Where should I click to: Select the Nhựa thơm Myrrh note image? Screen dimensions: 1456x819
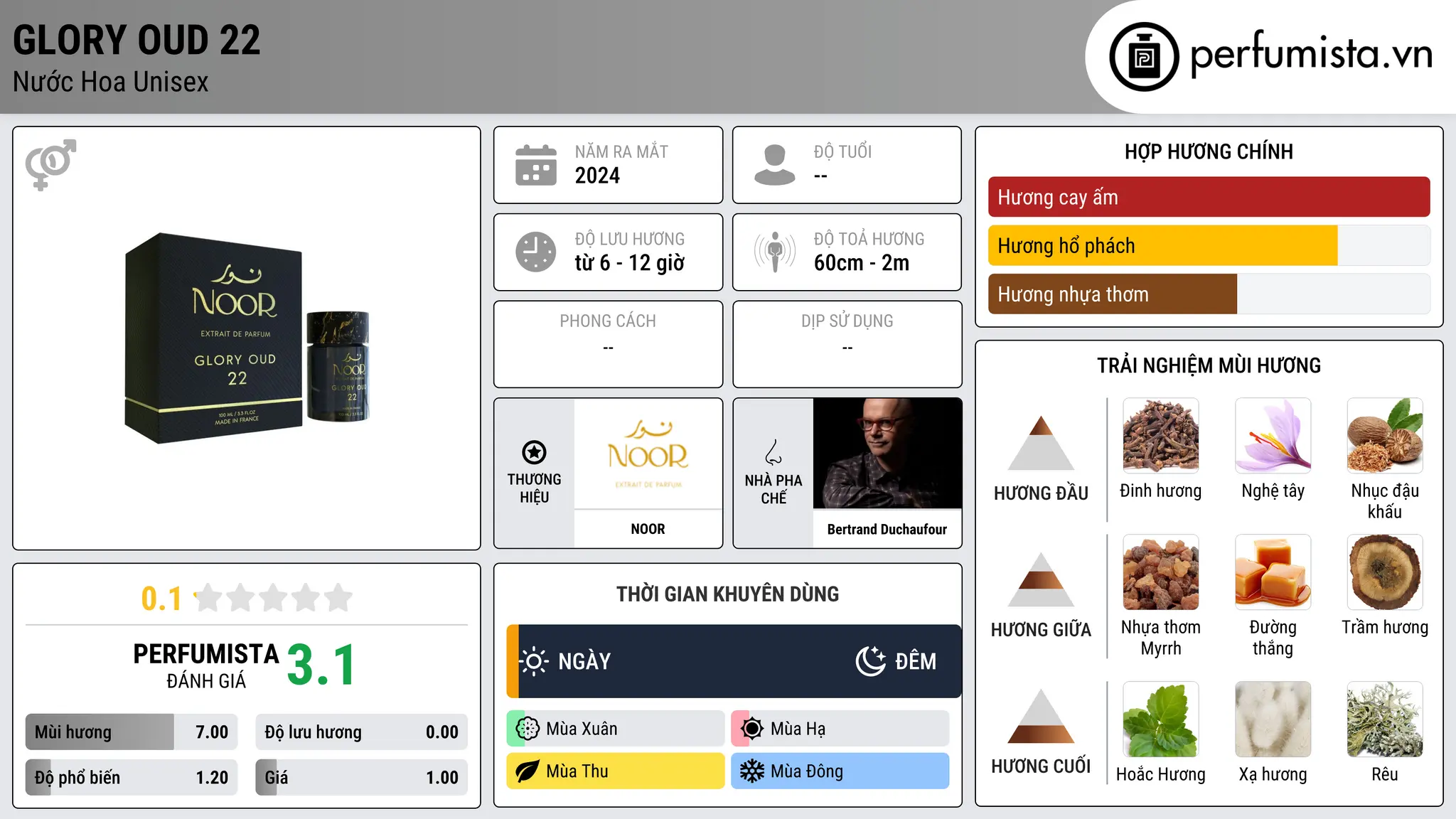(x=1161, y=572)
